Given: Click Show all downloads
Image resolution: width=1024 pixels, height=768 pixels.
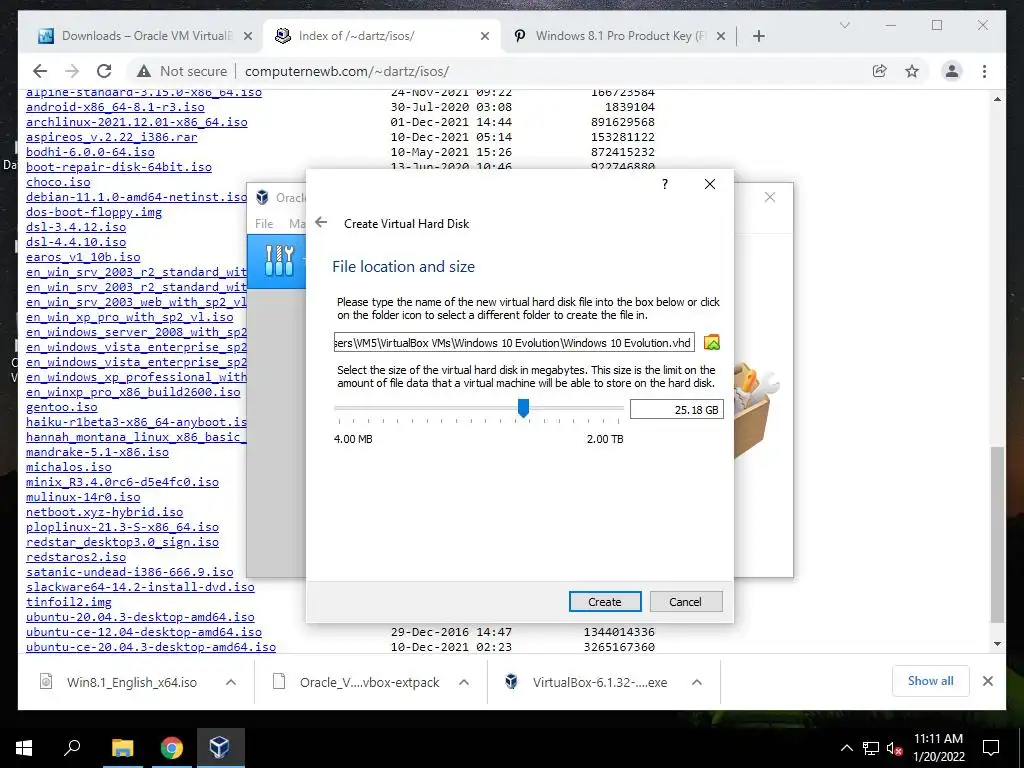Looking at the screenshot, I should point(930,680).
